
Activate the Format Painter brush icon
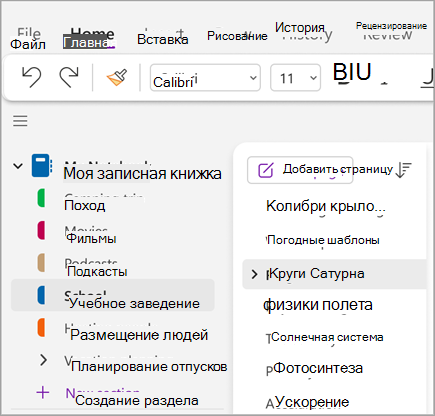coord(117,77)
